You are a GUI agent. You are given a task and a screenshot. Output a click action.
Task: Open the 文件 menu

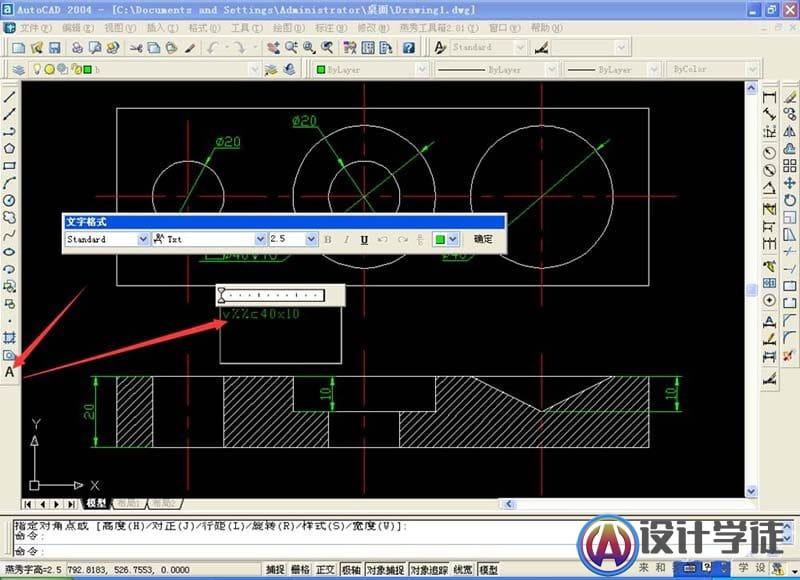point(35,28)
